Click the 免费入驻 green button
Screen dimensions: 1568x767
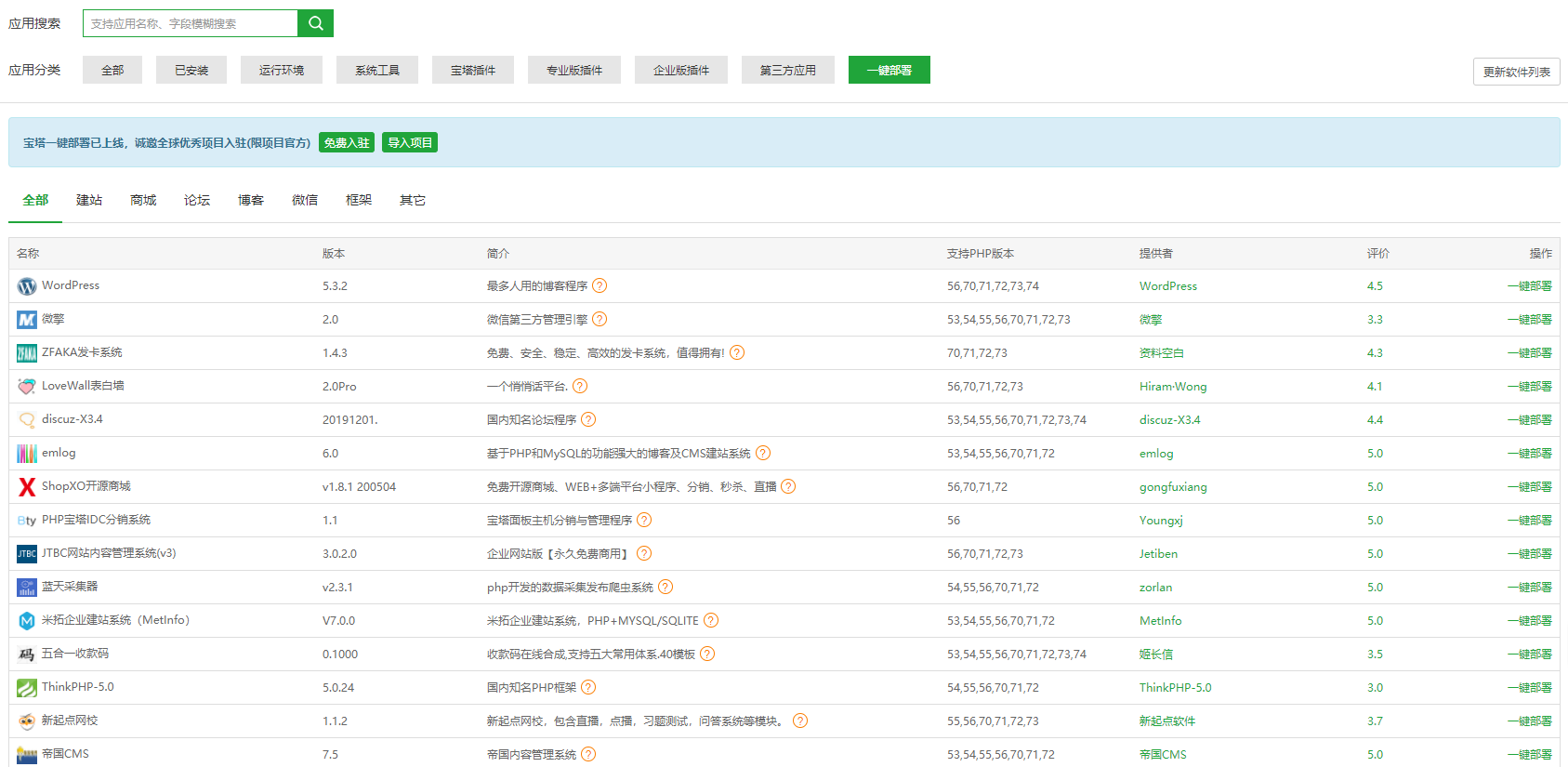(x=347, y=143)
